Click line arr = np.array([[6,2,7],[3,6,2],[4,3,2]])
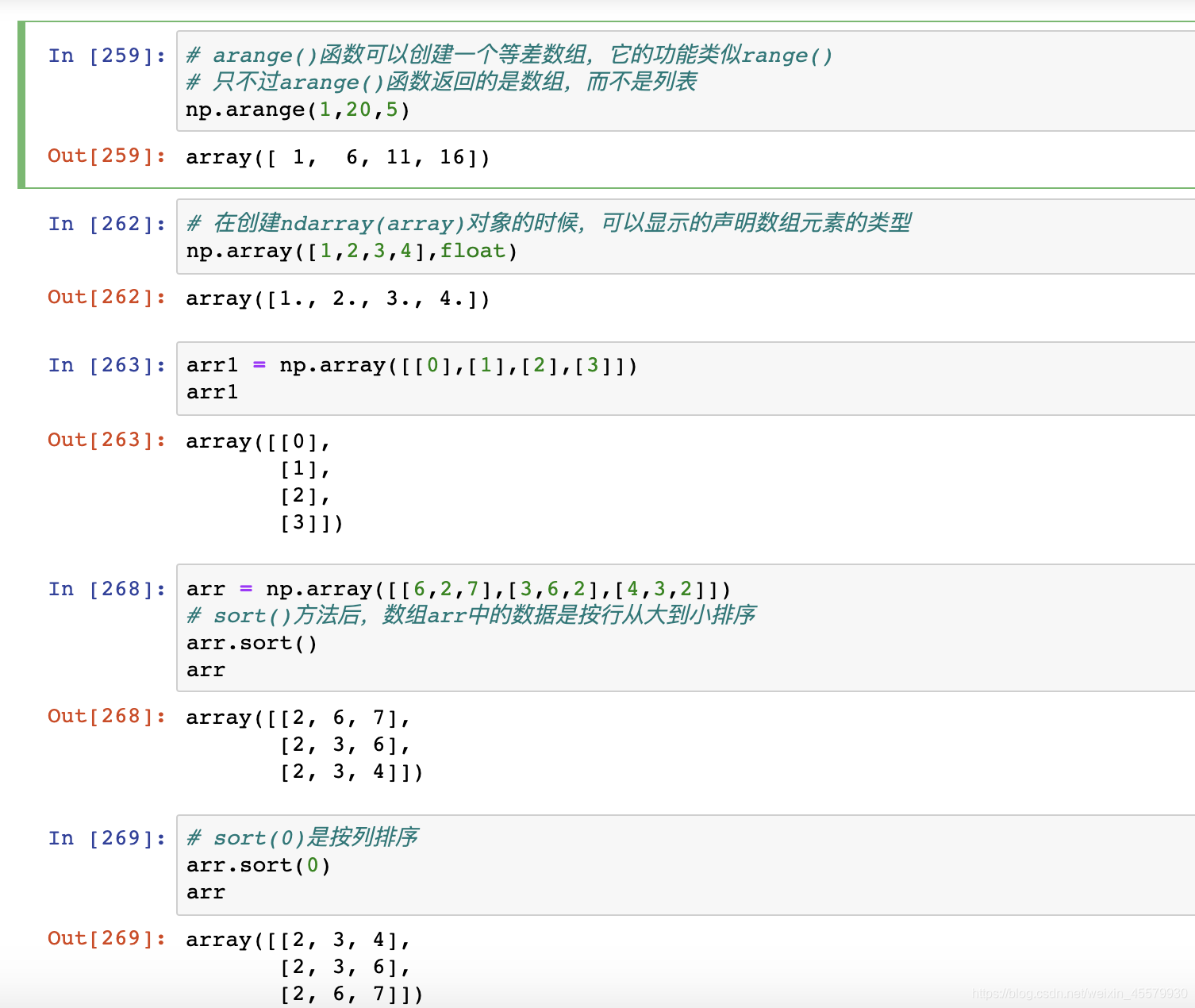 [x=459, y=589]
